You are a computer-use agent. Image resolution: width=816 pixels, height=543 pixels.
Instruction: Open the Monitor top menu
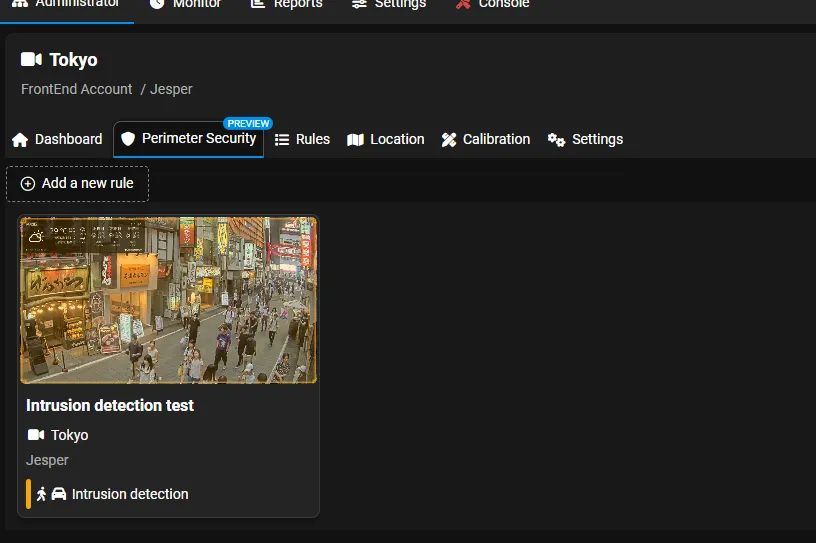[185, 5]
